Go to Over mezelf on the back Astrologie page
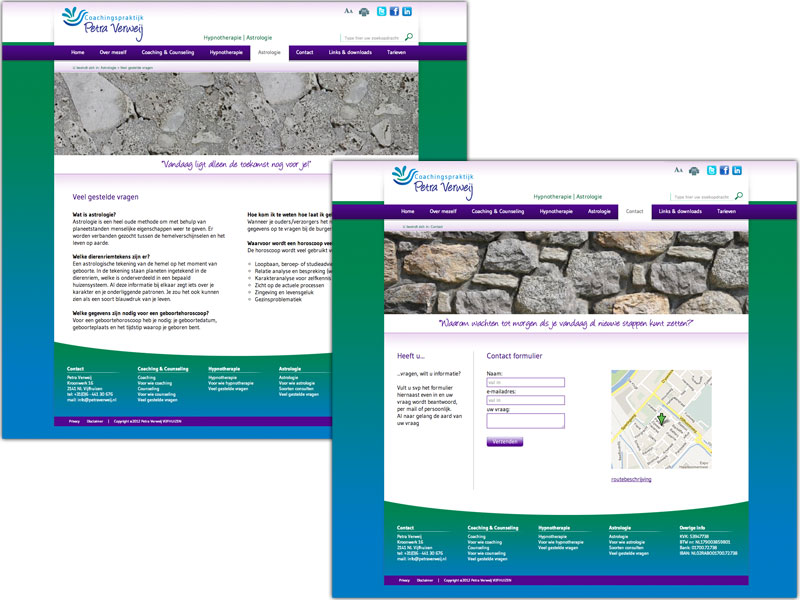The image size is (800, 600). (112, 52)
